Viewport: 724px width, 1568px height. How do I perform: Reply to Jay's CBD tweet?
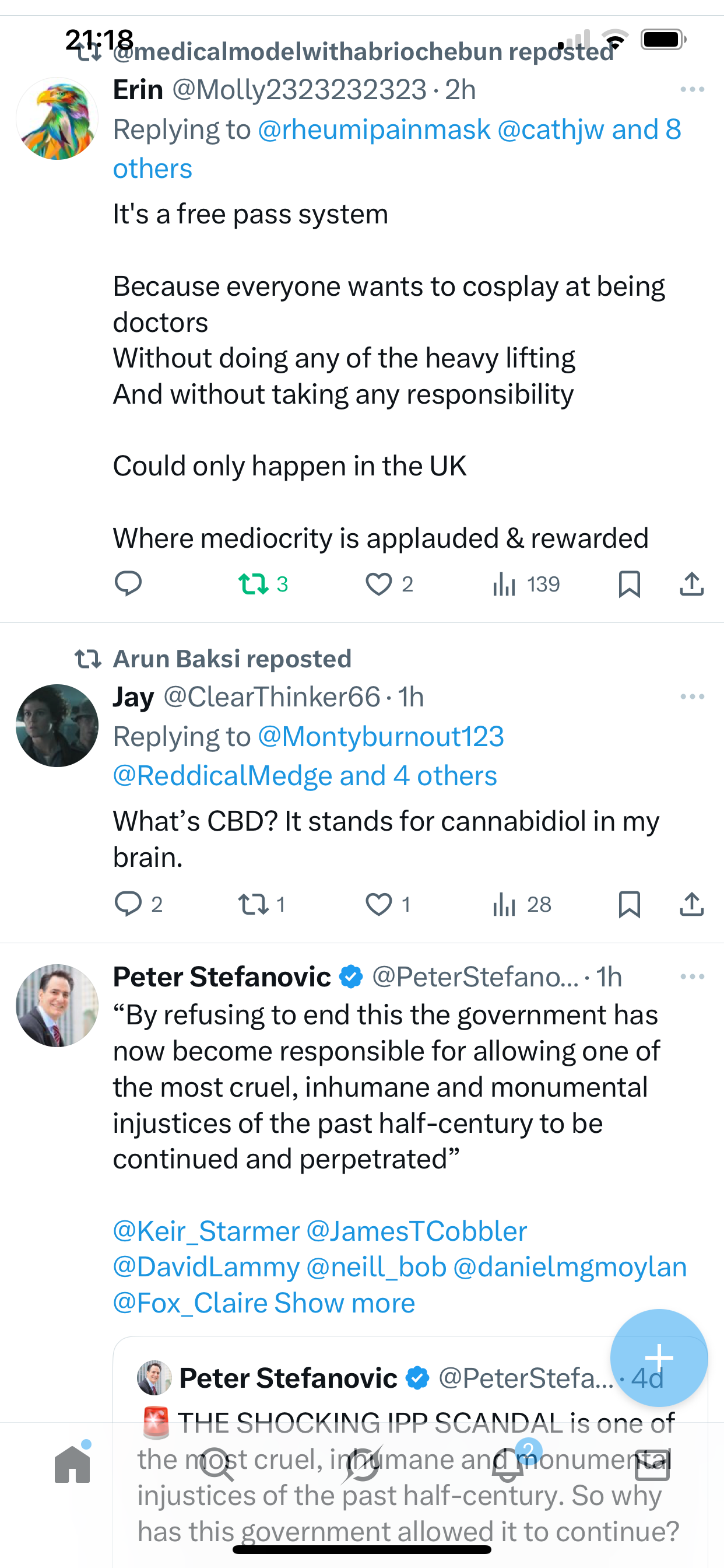(128, 904)
